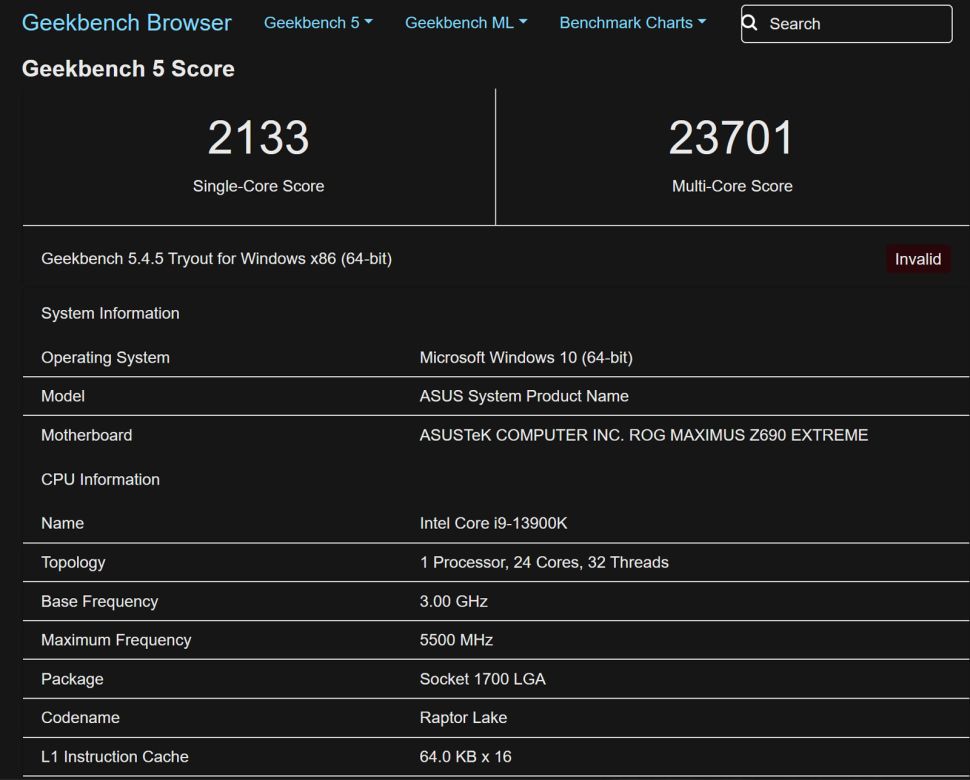Click the red Invalid badge
Image resolution: width=970 pixels, height=780 pixels.
coord(917,259)
